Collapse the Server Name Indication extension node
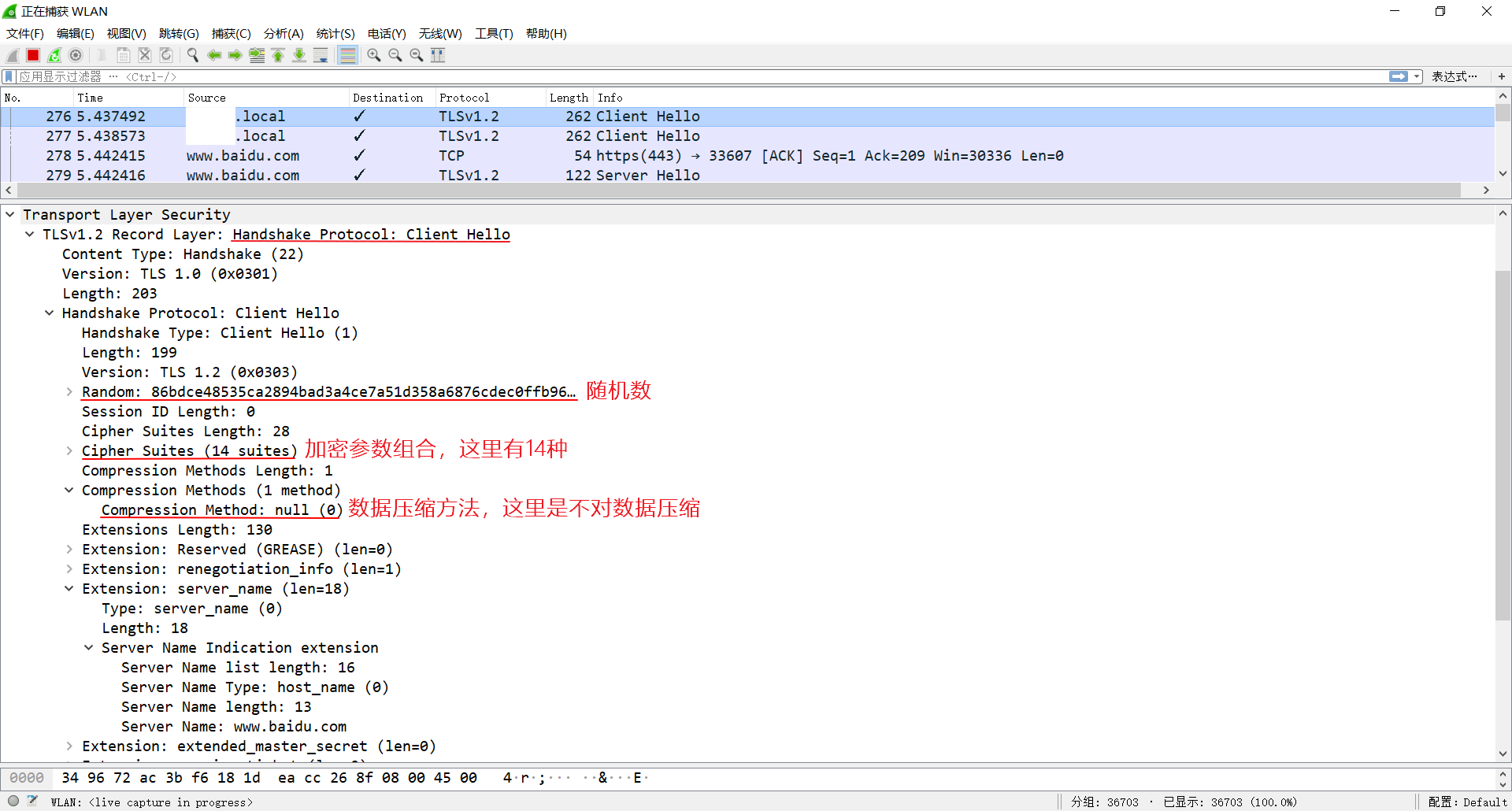This screenshot has height=811, width=1512. click(x=89, y=647)
